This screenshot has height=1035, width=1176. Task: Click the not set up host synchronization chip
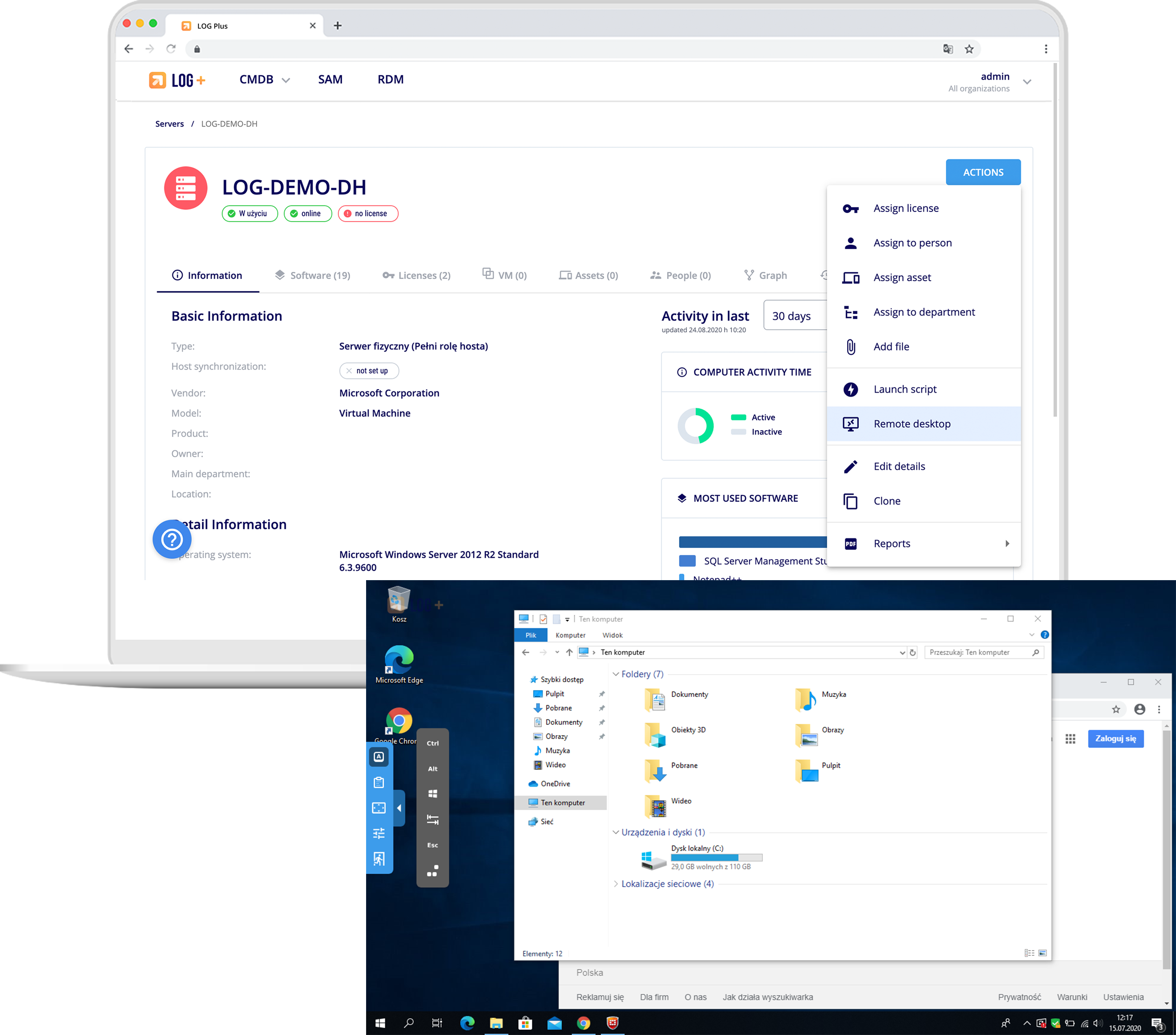pos(369,371)
